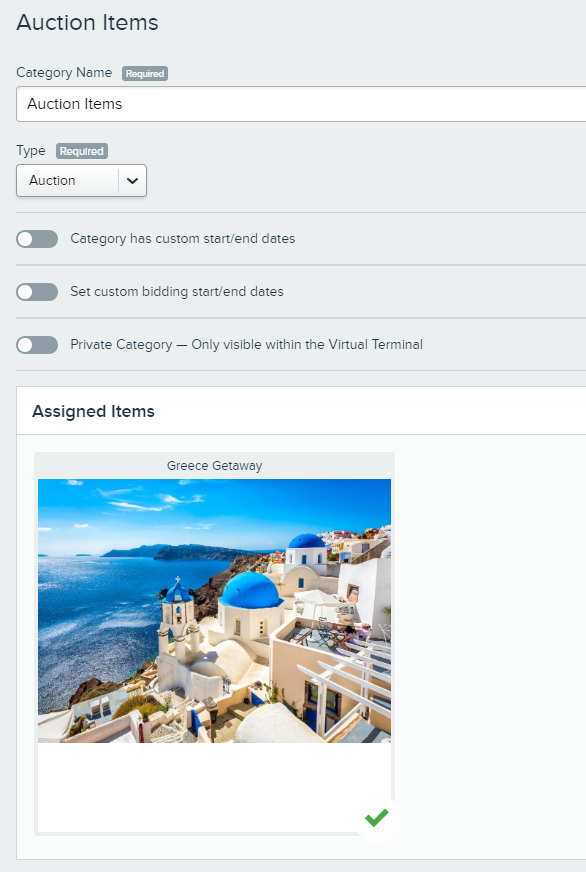Click the selected 'Auction' value text
The width and height of the screenshot is (586, 872).
pyautogui.click(x=52, y=180)
